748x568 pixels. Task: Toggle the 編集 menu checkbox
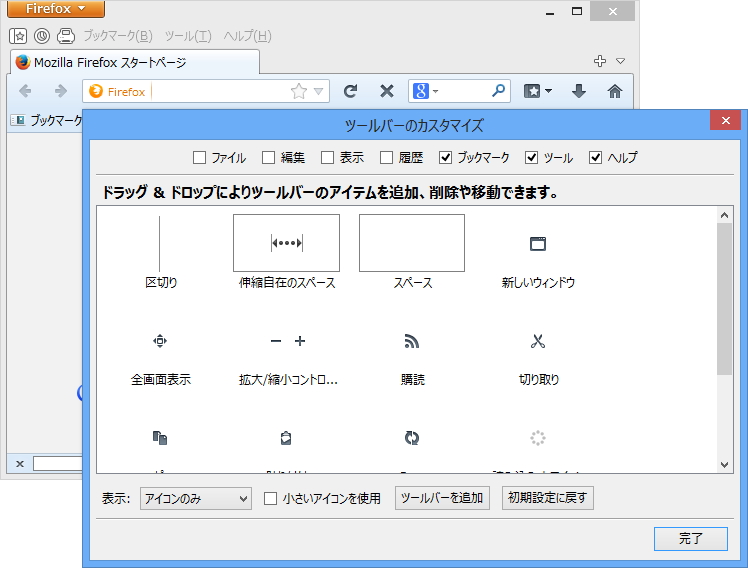pos(269,157)
